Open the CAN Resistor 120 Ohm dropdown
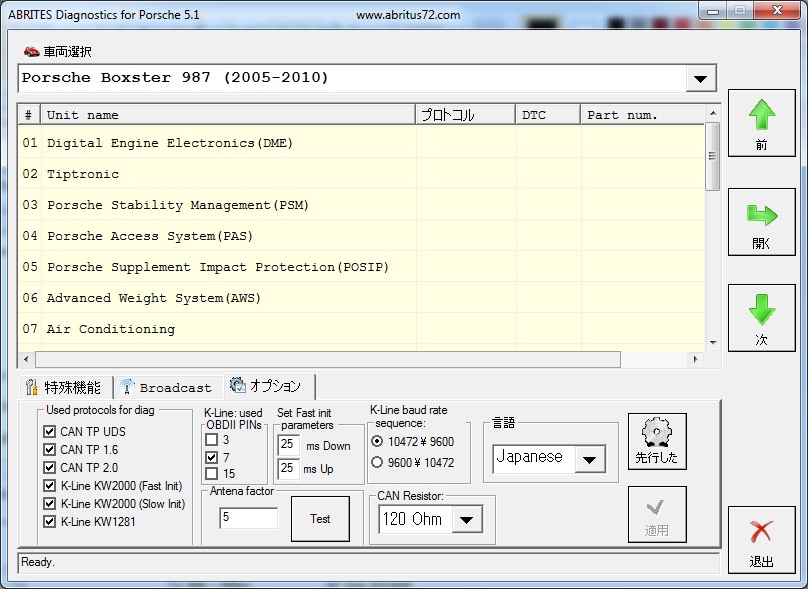 (467, 519)
